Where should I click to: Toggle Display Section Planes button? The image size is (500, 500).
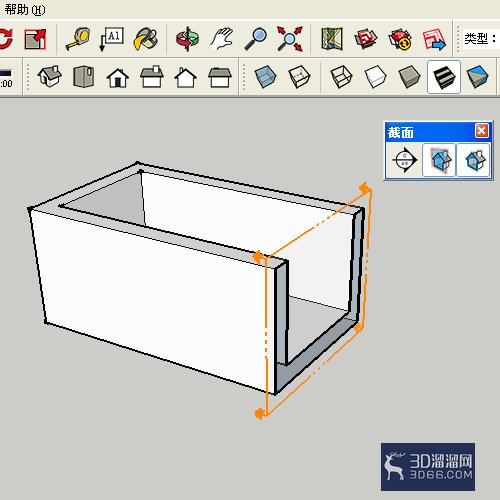click(439, 160)
